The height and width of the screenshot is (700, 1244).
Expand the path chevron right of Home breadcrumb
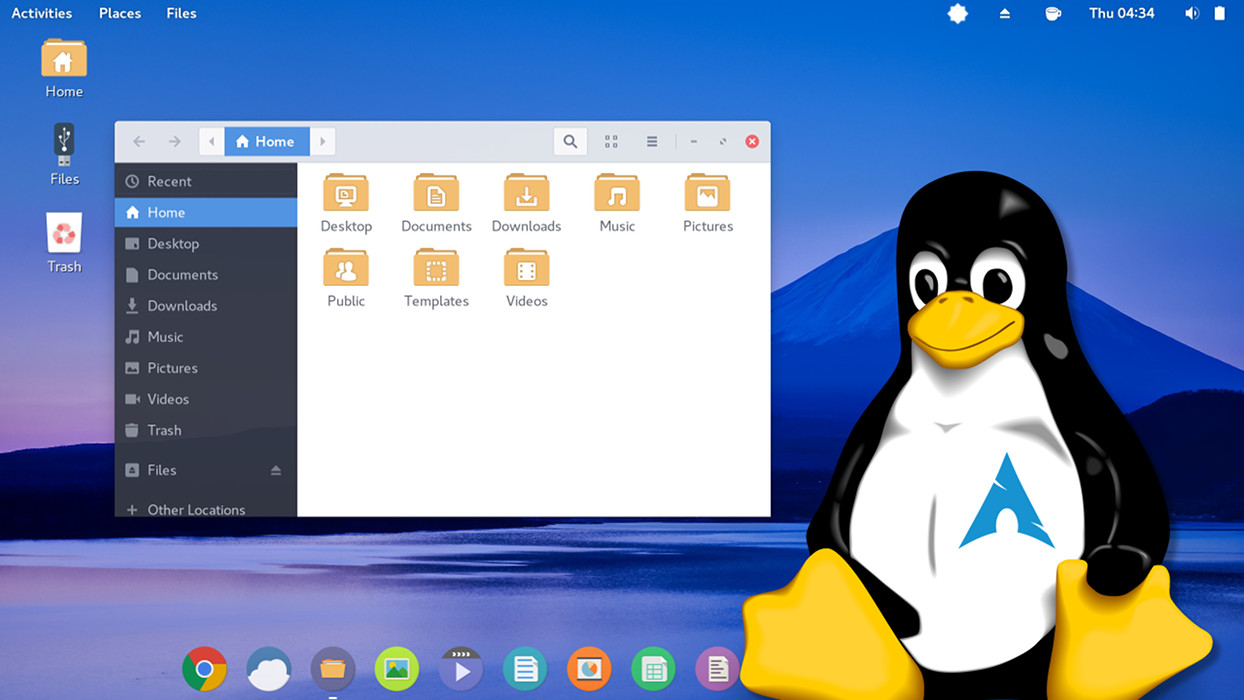coord(322,141)
